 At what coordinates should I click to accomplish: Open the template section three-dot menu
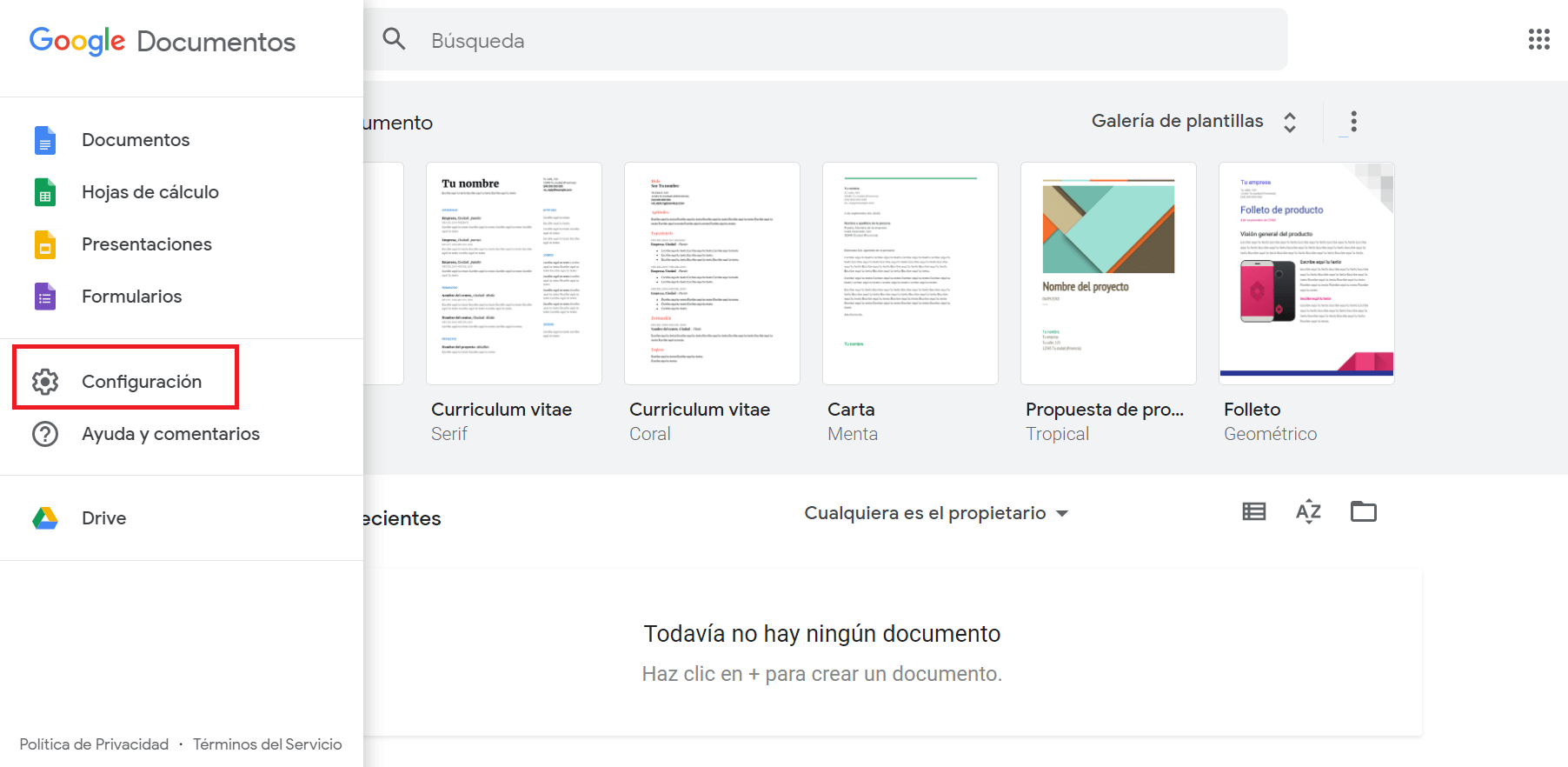point(1353,122)
